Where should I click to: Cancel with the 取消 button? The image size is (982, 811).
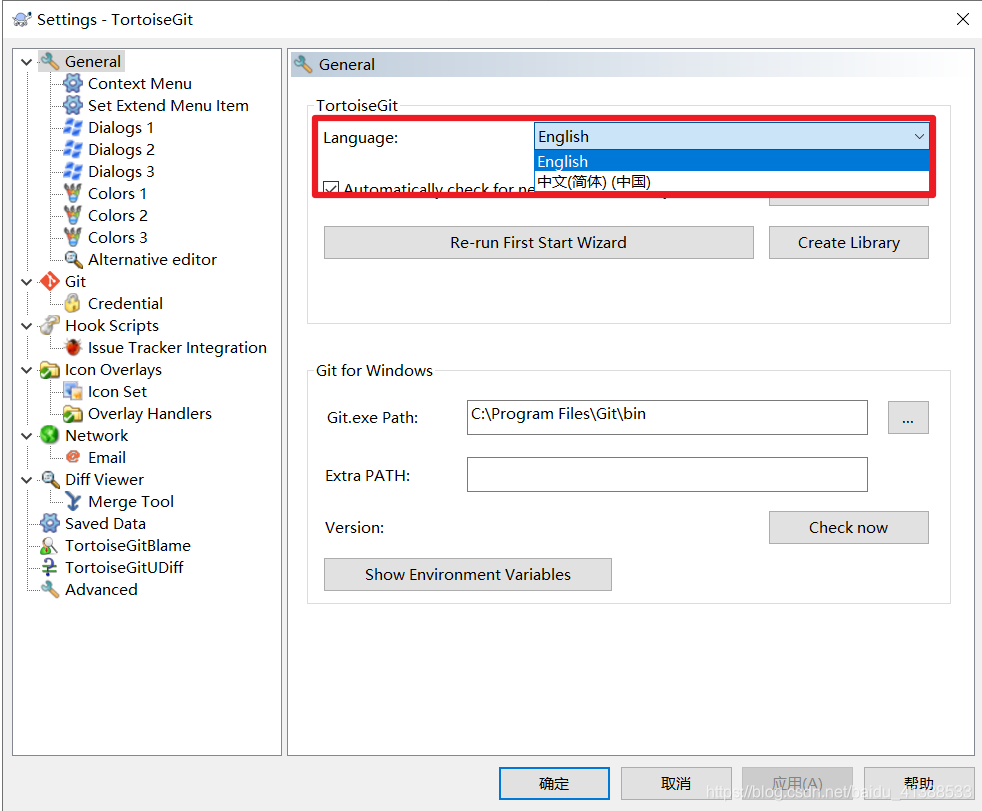tap(676, 783)
